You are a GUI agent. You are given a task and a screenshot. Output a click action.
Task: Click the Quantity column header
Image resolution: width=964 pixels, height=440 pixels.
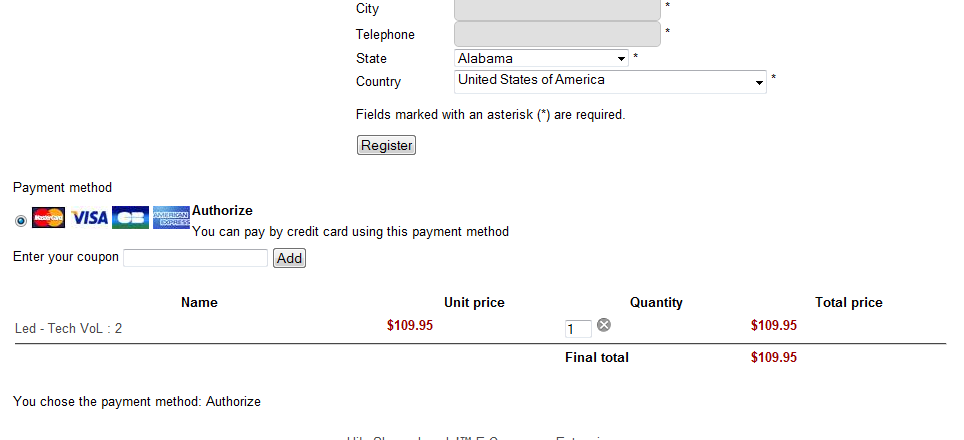656,303
